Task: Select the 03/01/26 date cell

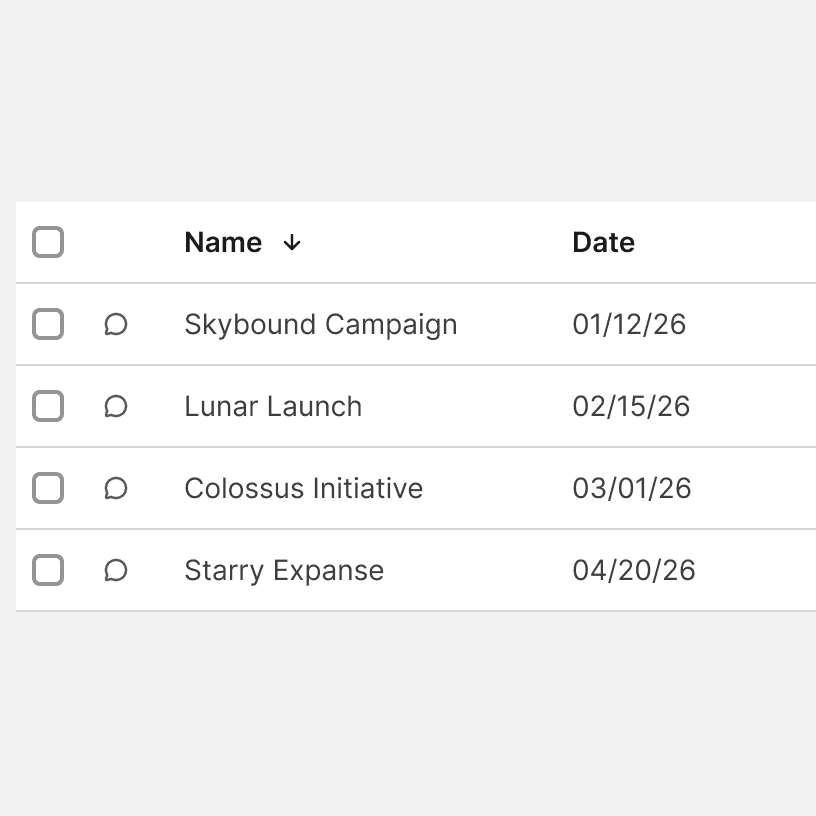Action: point(631,489)
